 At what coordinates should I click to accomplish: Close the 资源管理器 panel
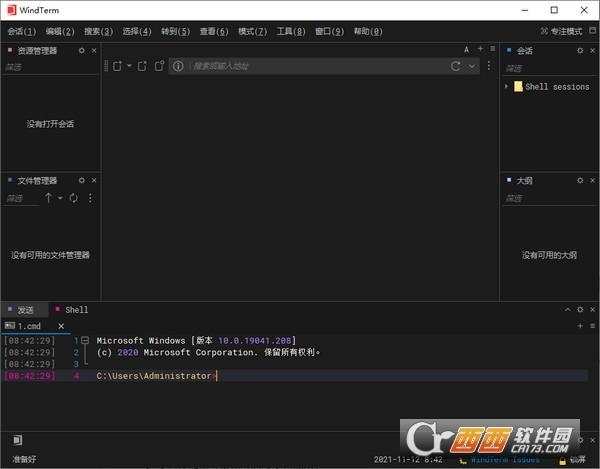94,50
